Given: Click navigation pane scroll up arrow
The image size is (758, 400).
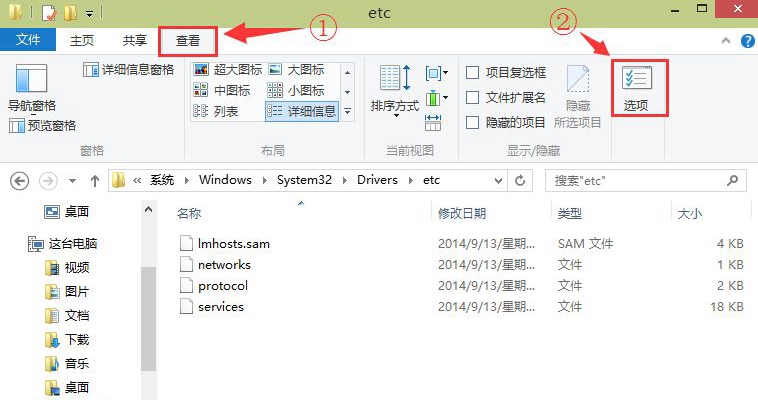Looking at the screenshot, I should point(148,210).
